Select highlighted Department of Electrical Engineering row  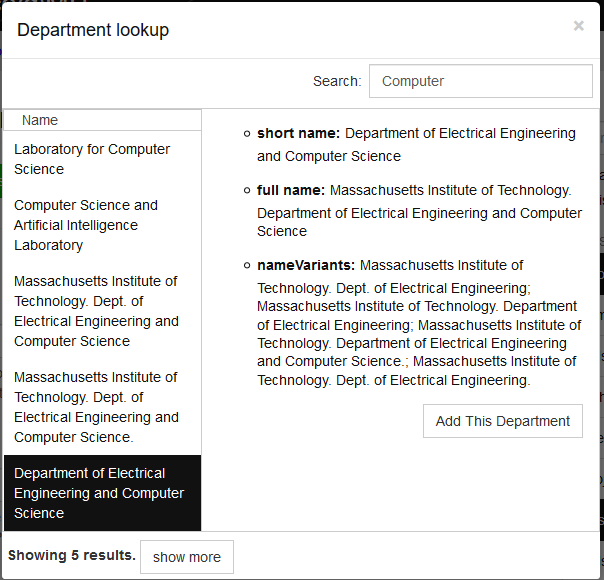102,493
